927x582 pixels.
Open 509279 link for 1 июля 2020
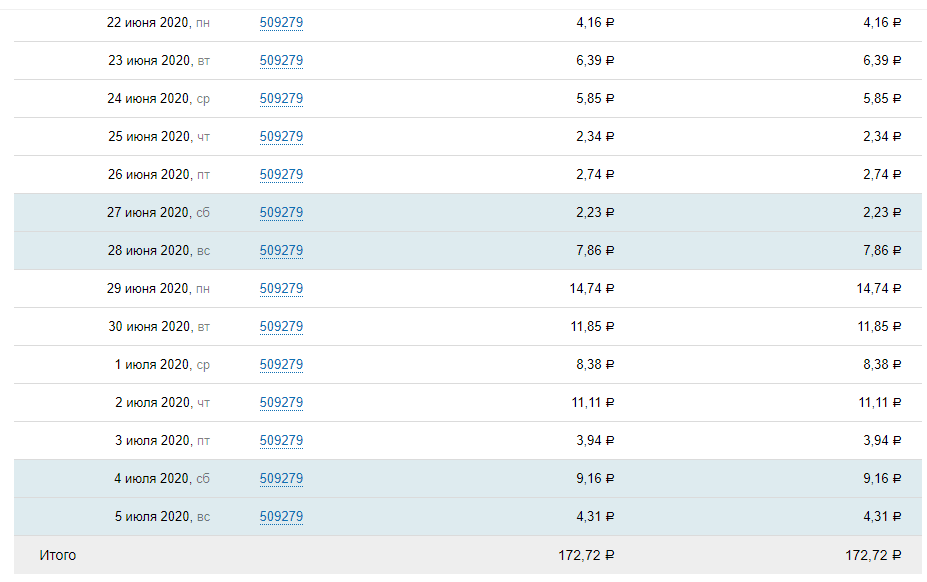(x=281, y=365)
